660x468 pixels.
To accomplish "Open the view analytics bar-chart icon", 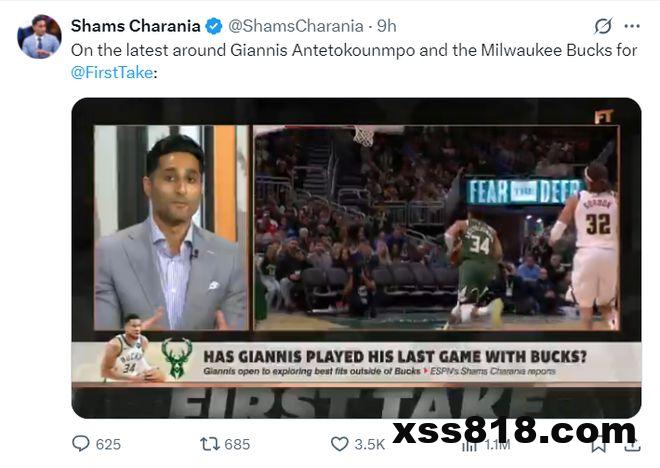I will 469,445.
